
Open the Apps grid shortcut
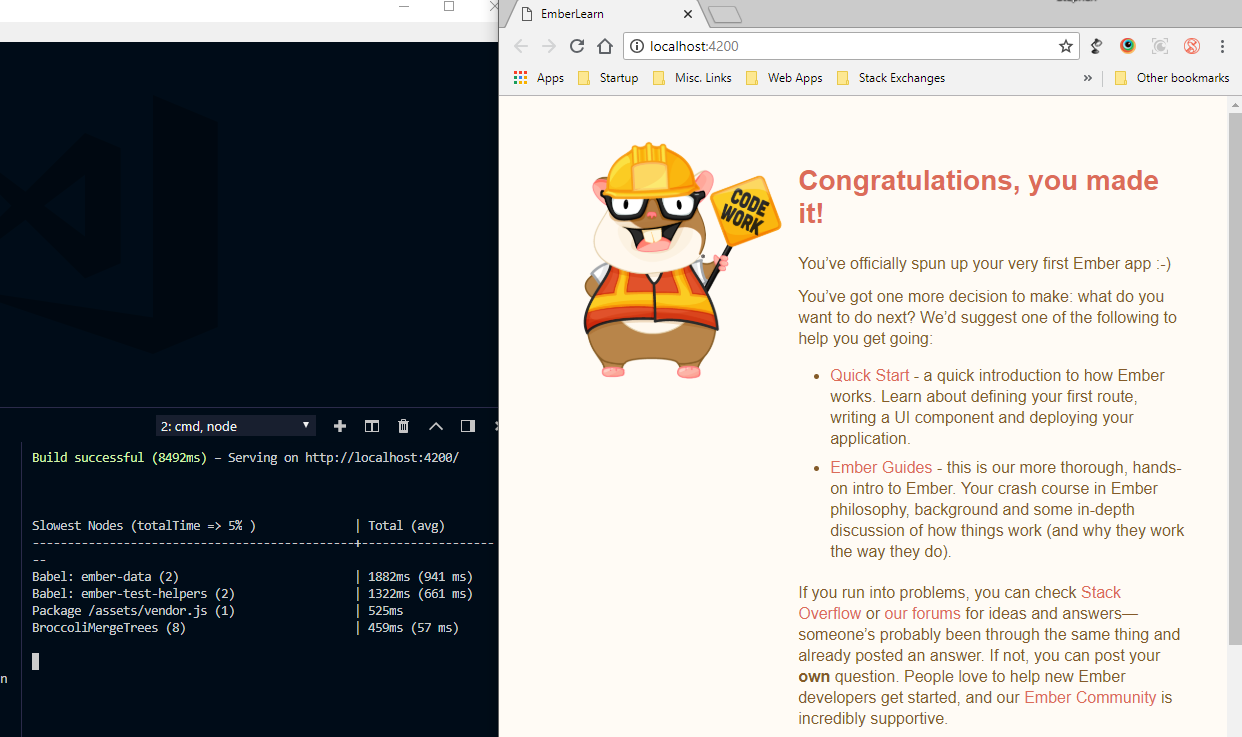pyautogui.click(x=539, y=78)
